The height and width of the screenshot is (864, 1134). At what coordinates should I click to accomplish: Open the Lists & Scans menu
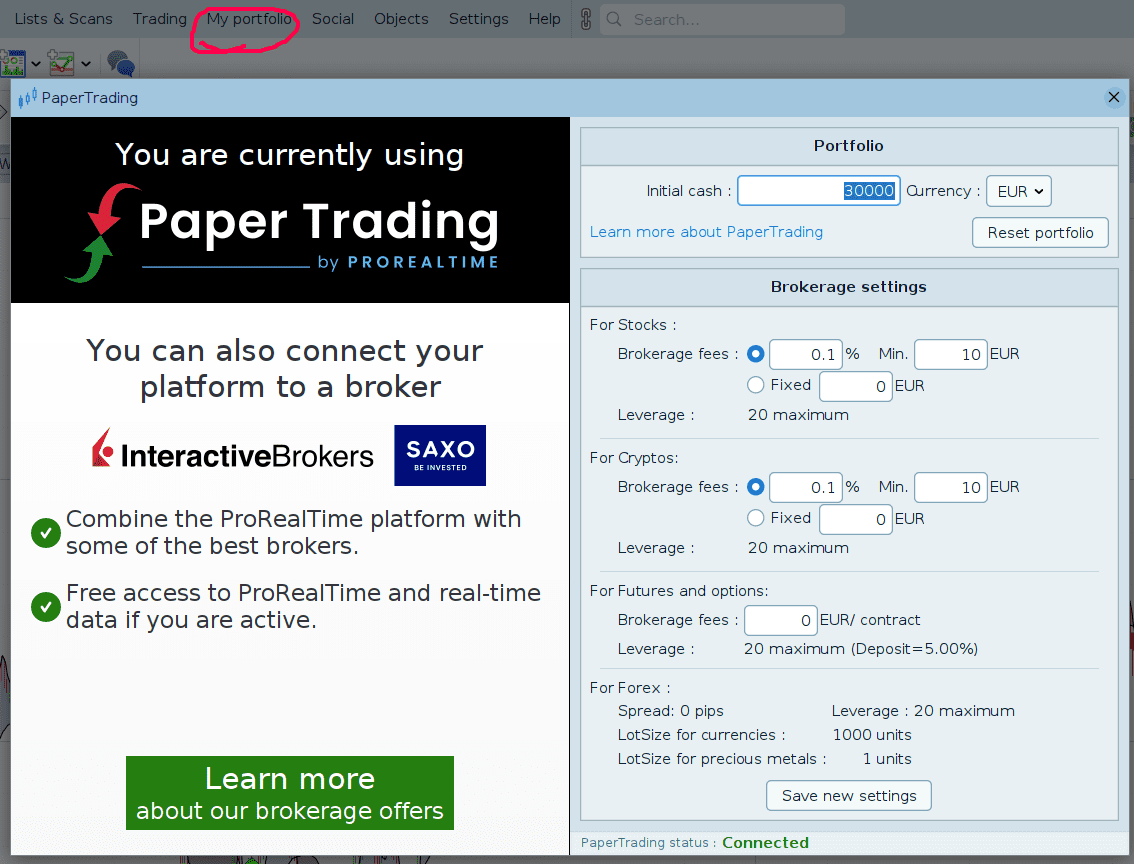64,19
